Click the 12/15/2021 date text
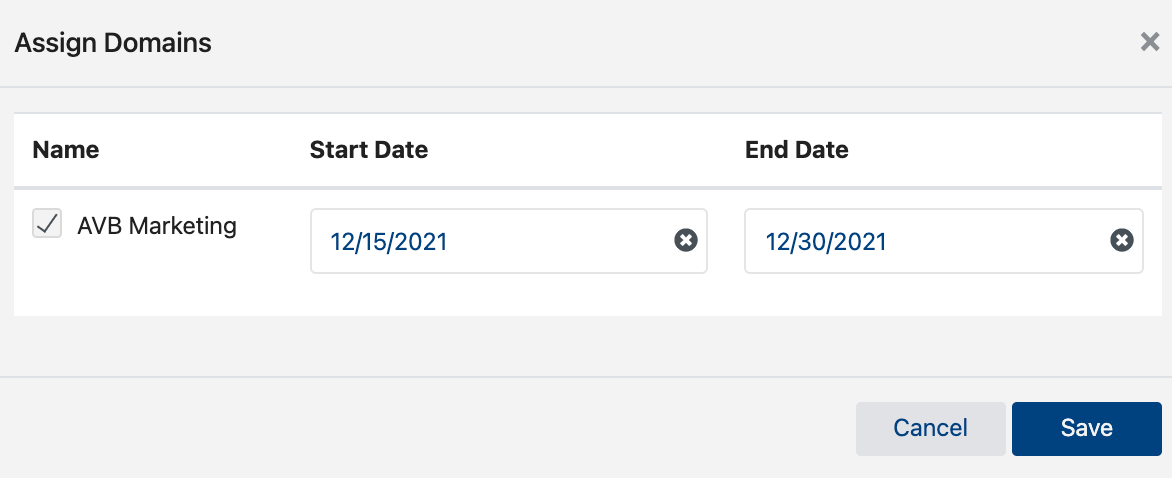Screen dimensions: 1172x478 (389, 242)
